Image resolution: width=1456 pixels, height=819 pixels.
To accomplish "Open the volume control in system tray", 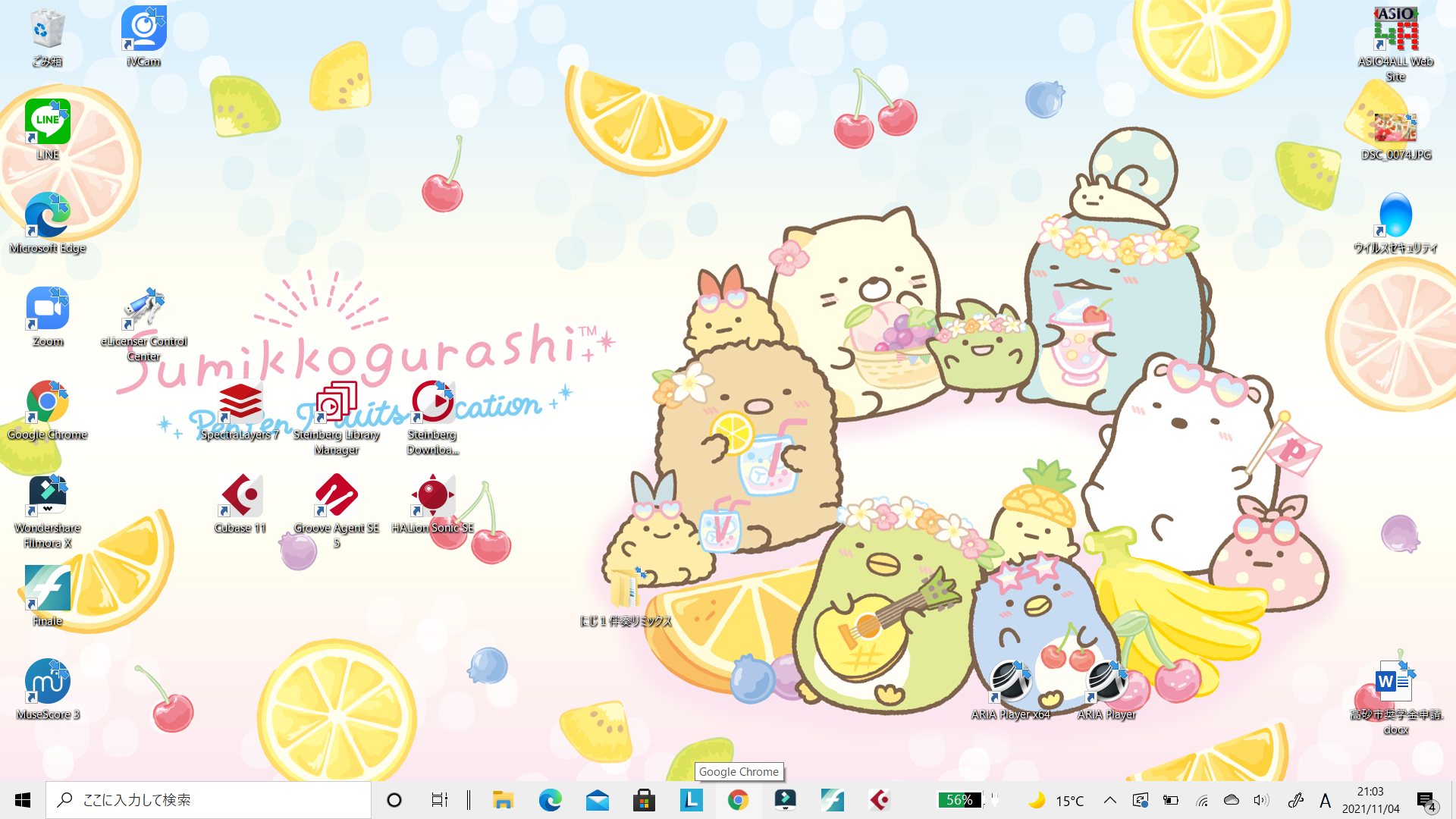I will tap(1260, 800).
